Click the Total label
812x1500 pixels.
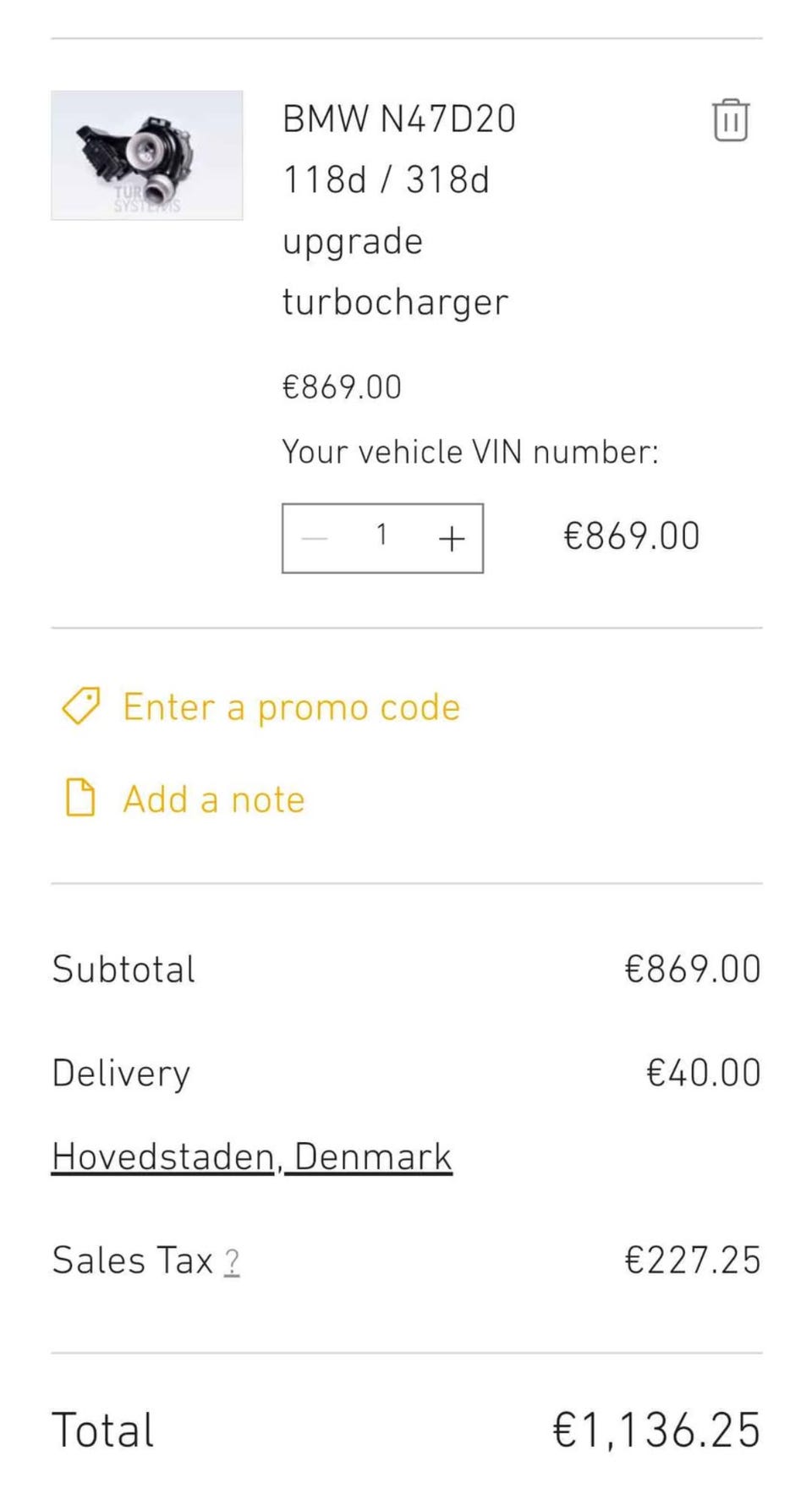coord(103,1431)
